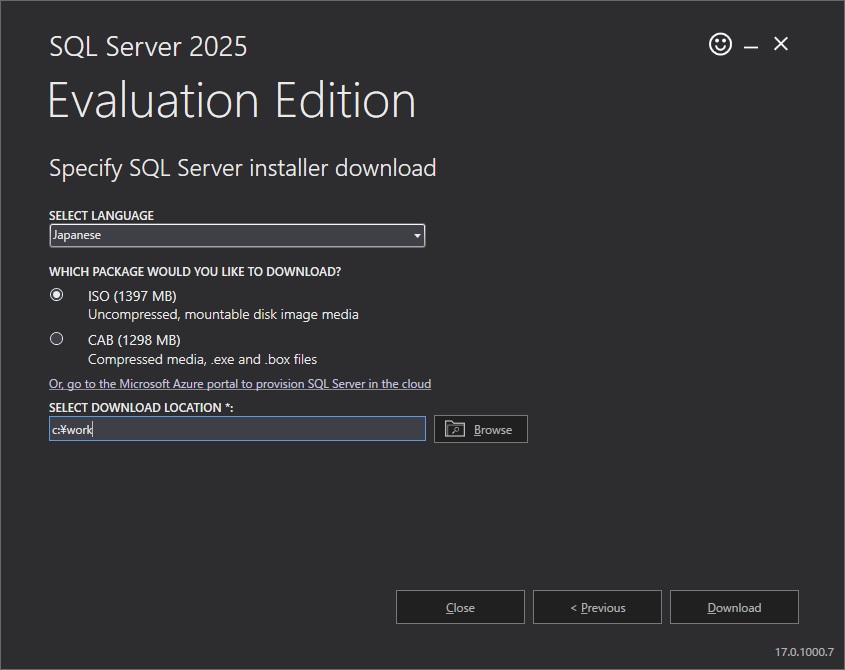Close the SQL Server installer with X

tap(780, 44)
